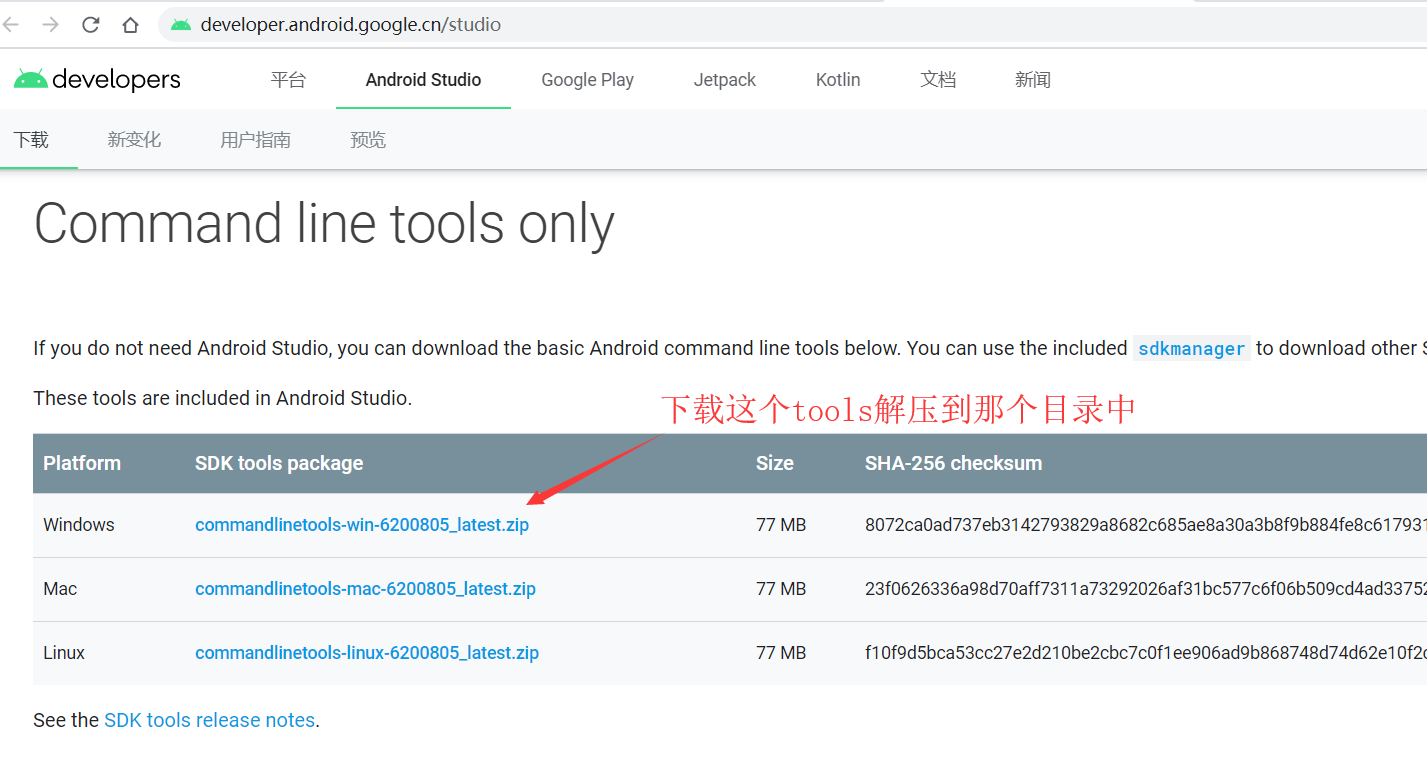The width and height of the screenshot is (1427, 765).
Task: Click the Platform column header
Action: (x=82, y=463)
